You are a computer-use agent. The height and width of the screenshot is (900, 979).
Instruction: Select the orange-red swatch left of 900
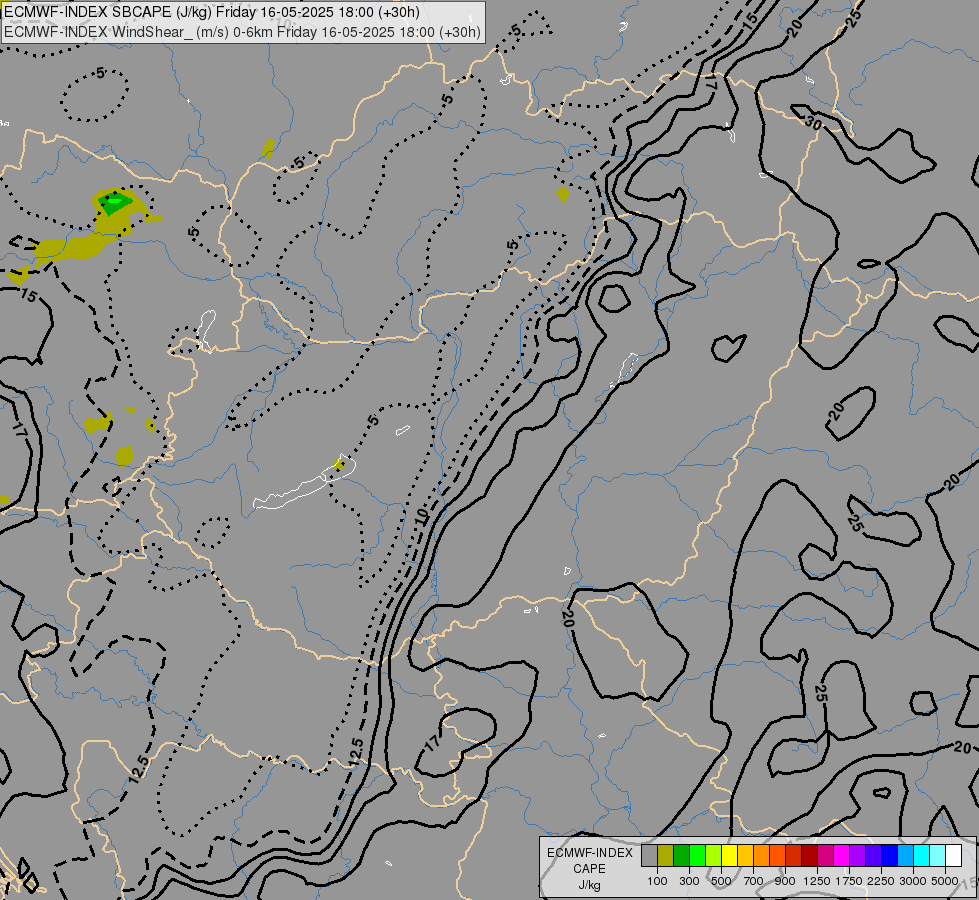(x=777, y=856)
